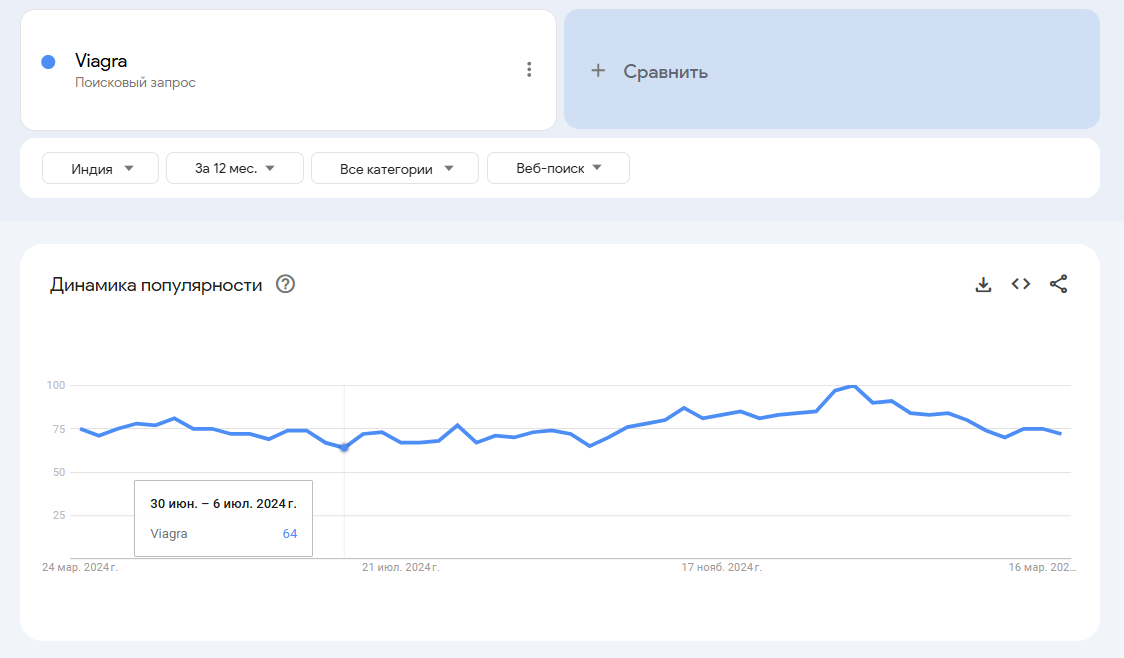Click the 50 y-axis label
This screenshot has height=658, width=1124.
click(x=59, y=472)
